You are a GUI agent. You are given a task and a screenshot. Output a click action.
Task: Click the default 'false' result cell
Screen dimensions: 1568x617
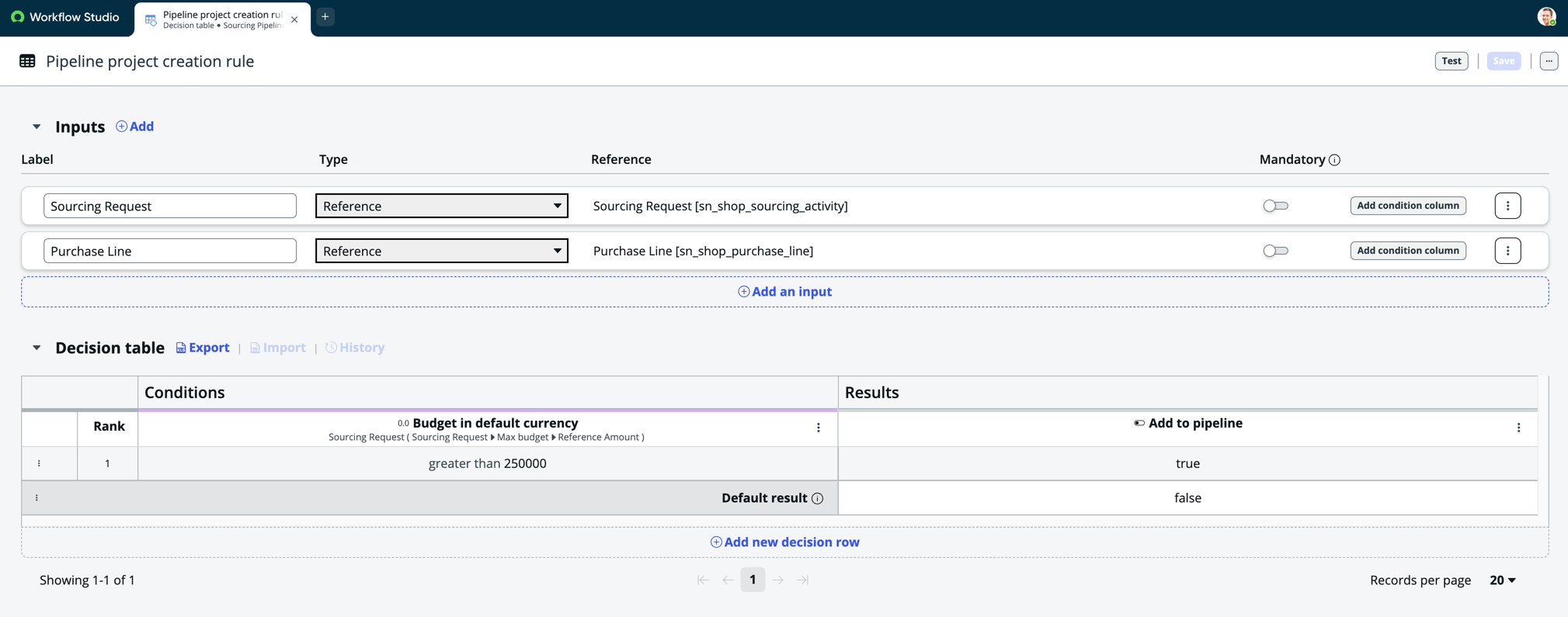[x=1187, y=497]
